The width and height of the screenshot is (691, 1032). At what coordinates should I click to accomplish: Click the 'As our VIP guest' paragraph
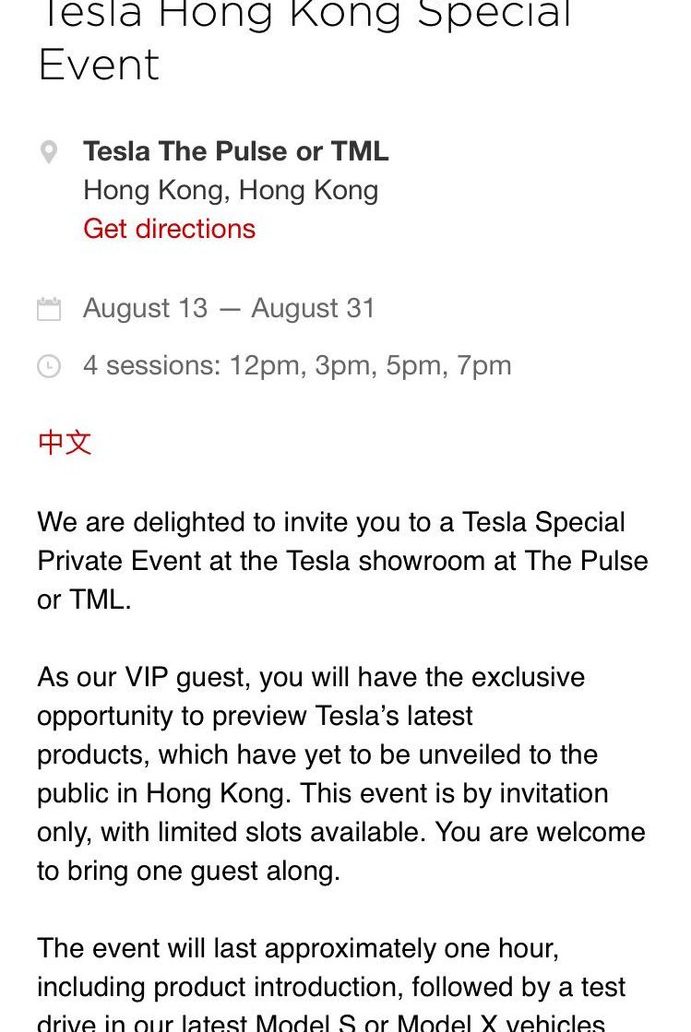click(x=342, y=774)
